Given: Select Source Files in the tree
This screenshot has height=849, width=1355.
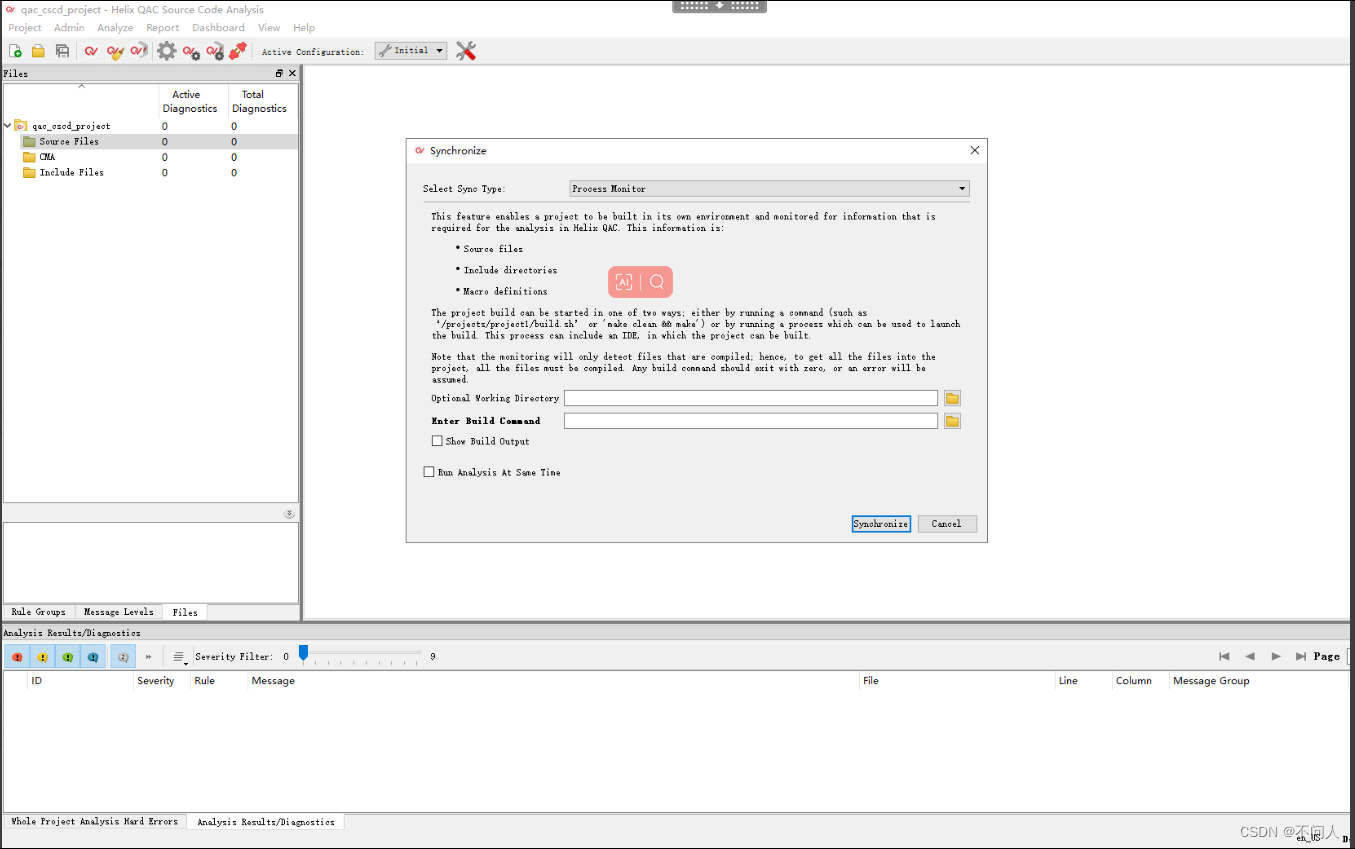Looking at the screenshot, I should tap(69, 142).
